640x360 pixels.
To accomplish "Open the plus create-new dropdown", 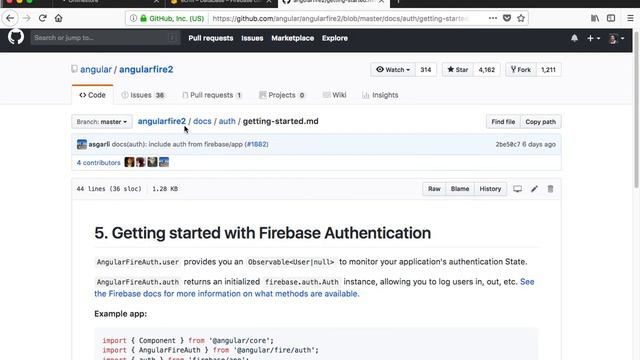I will 593,38.
